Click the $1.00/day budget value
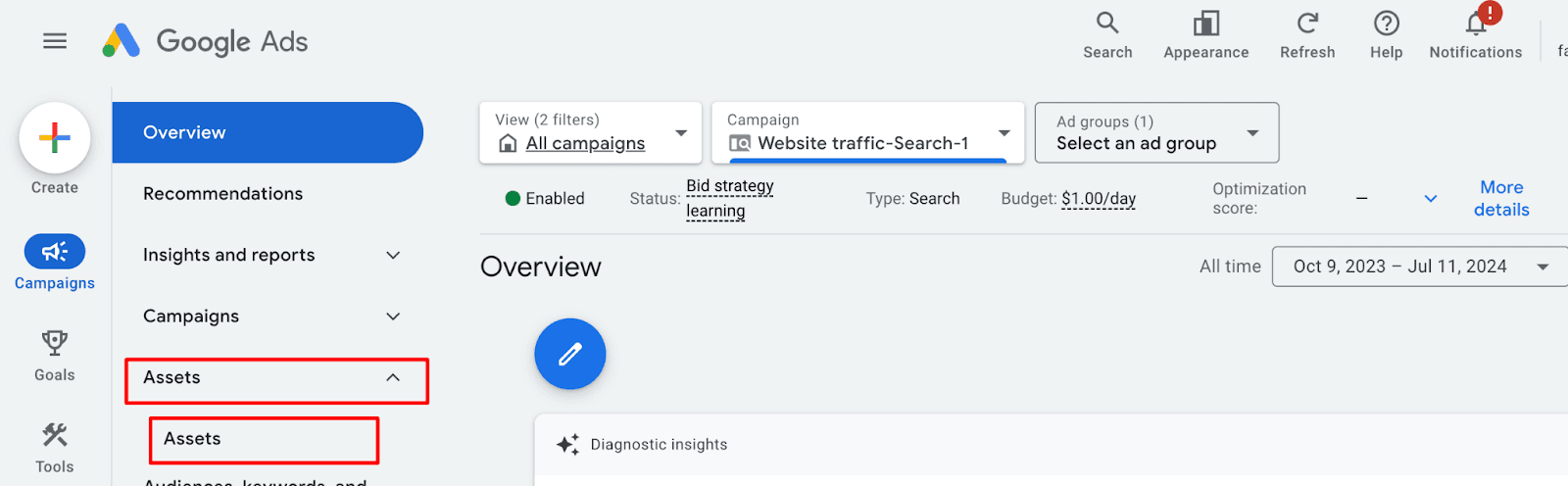The image size is (1568, 486). [x=1099, y=199]
